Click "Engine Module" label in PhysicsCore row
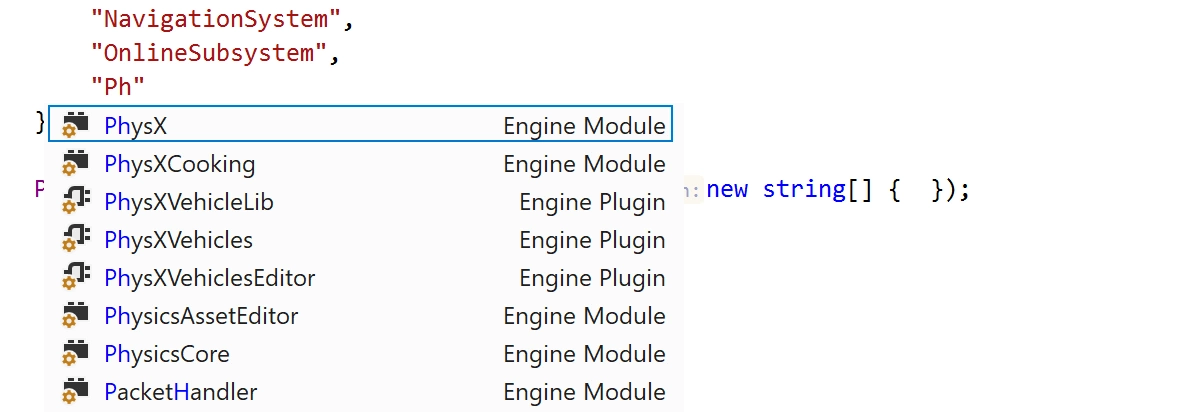Viewport: 1200px width, 412px height. pos(584,354)
